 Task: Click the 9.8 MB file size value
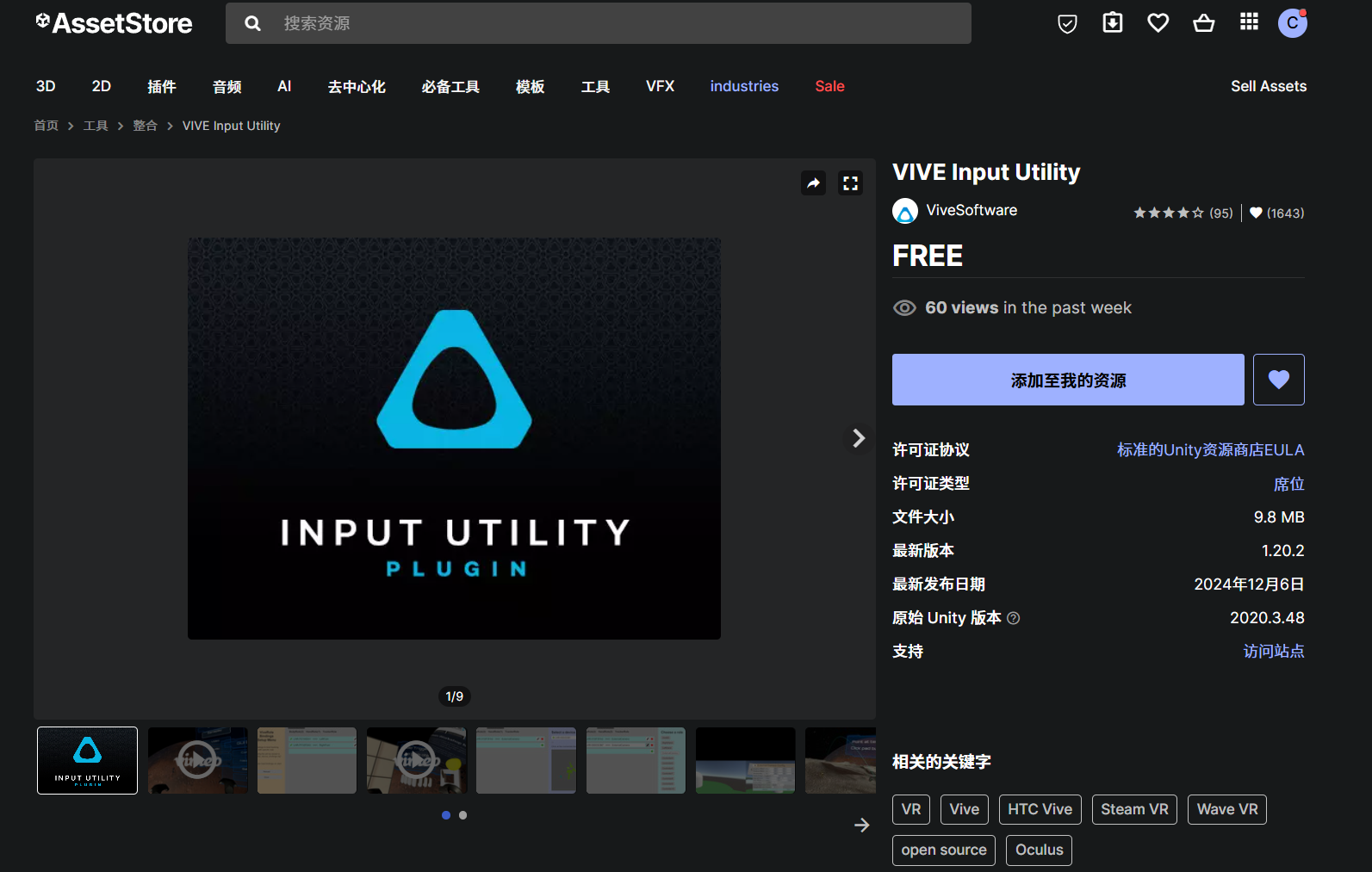click(1279, 517)
